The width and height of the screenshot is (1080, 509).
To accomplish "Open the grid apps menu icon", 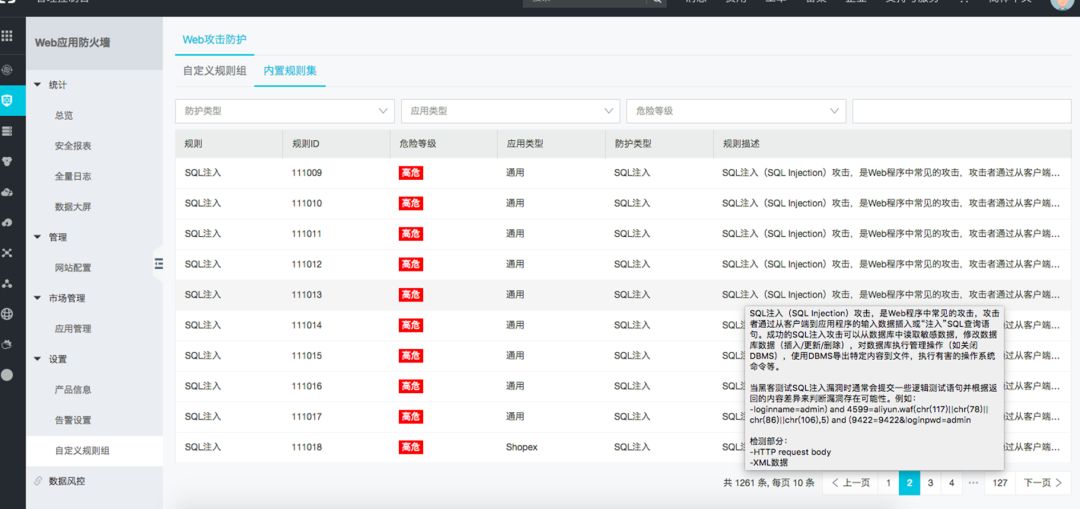I will pyautogui.click(x=8, y=36).
